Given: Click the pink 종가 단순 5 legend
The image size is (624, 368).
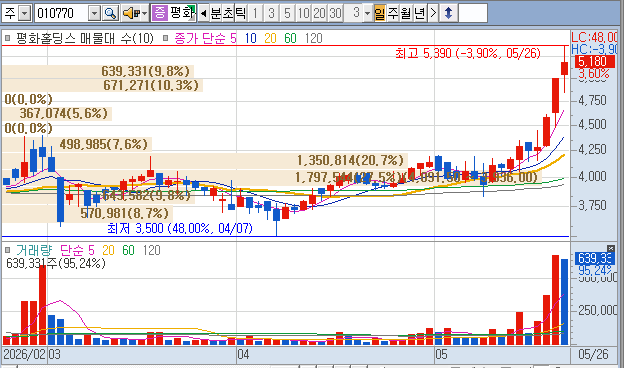Looking at the screenshot, I should click(x=205, y=38).
